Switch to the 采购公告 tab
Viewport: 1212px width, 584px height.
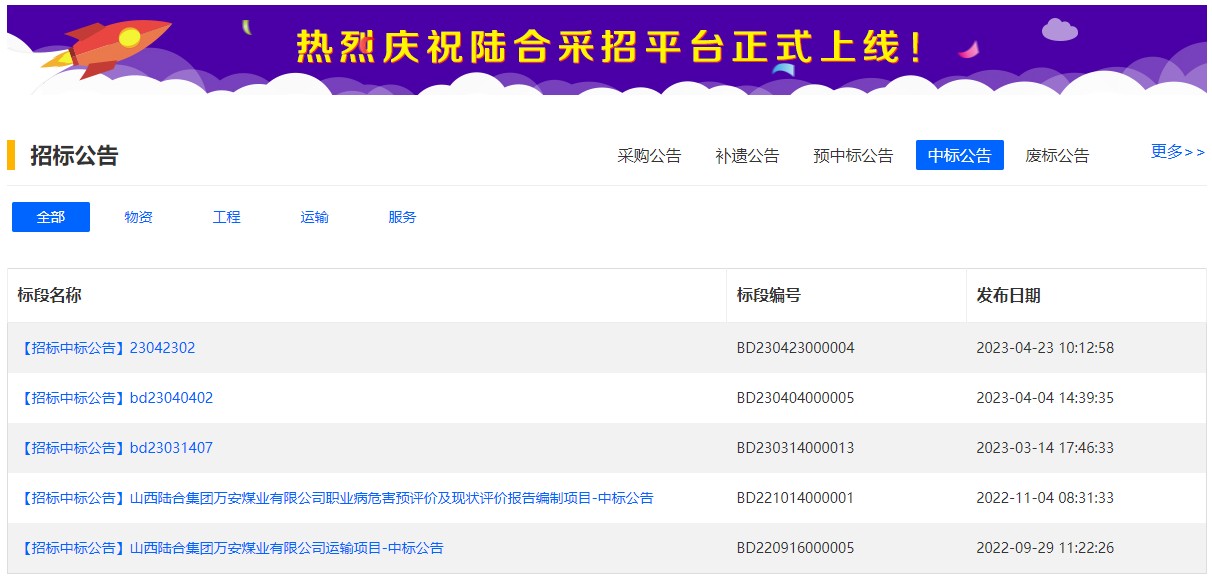(x=648, y=155)
